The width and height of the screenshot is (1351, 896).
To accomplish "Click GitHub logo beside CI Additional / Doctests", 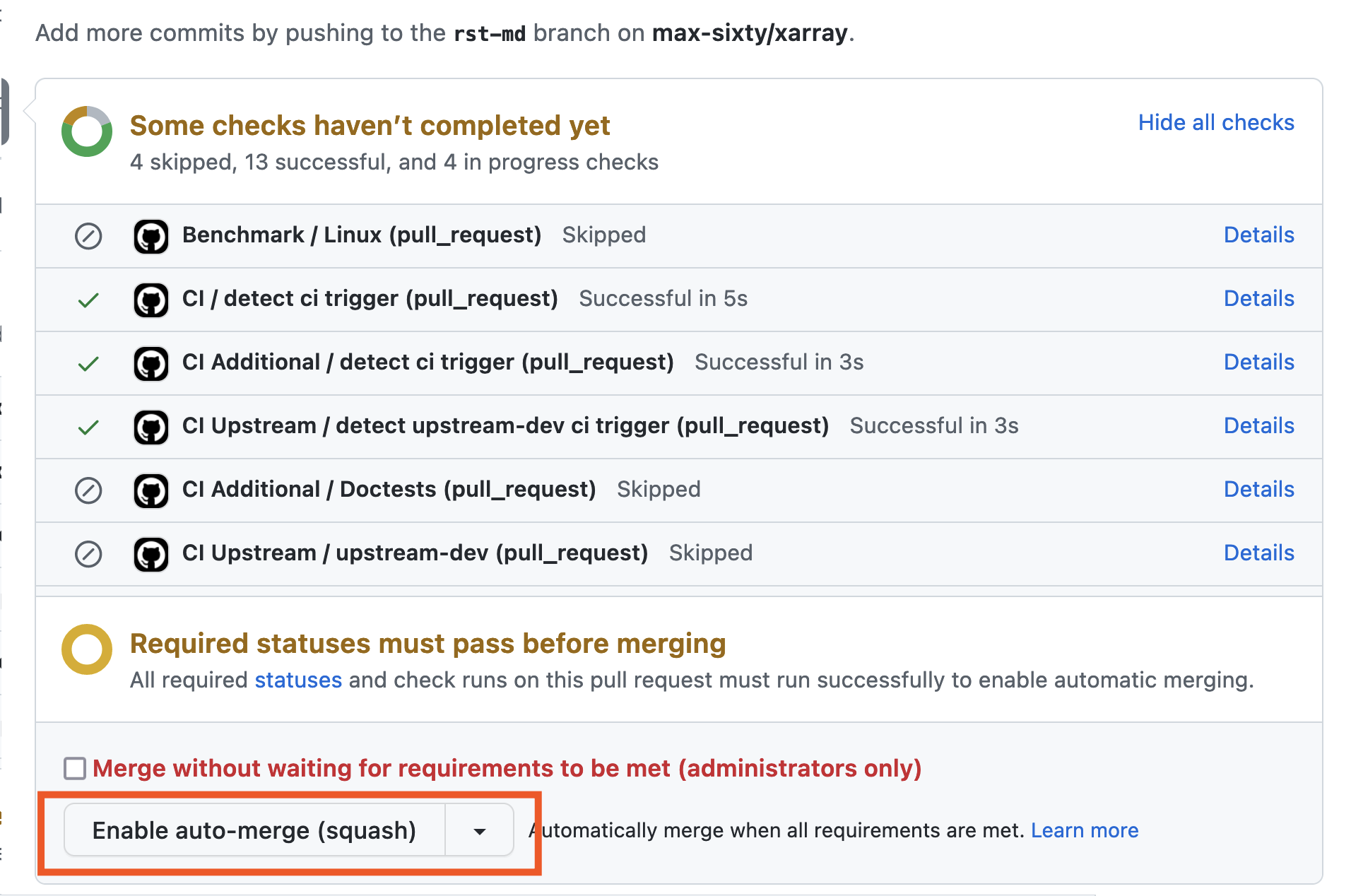I will pyautogui.click(x=151, y=490).
